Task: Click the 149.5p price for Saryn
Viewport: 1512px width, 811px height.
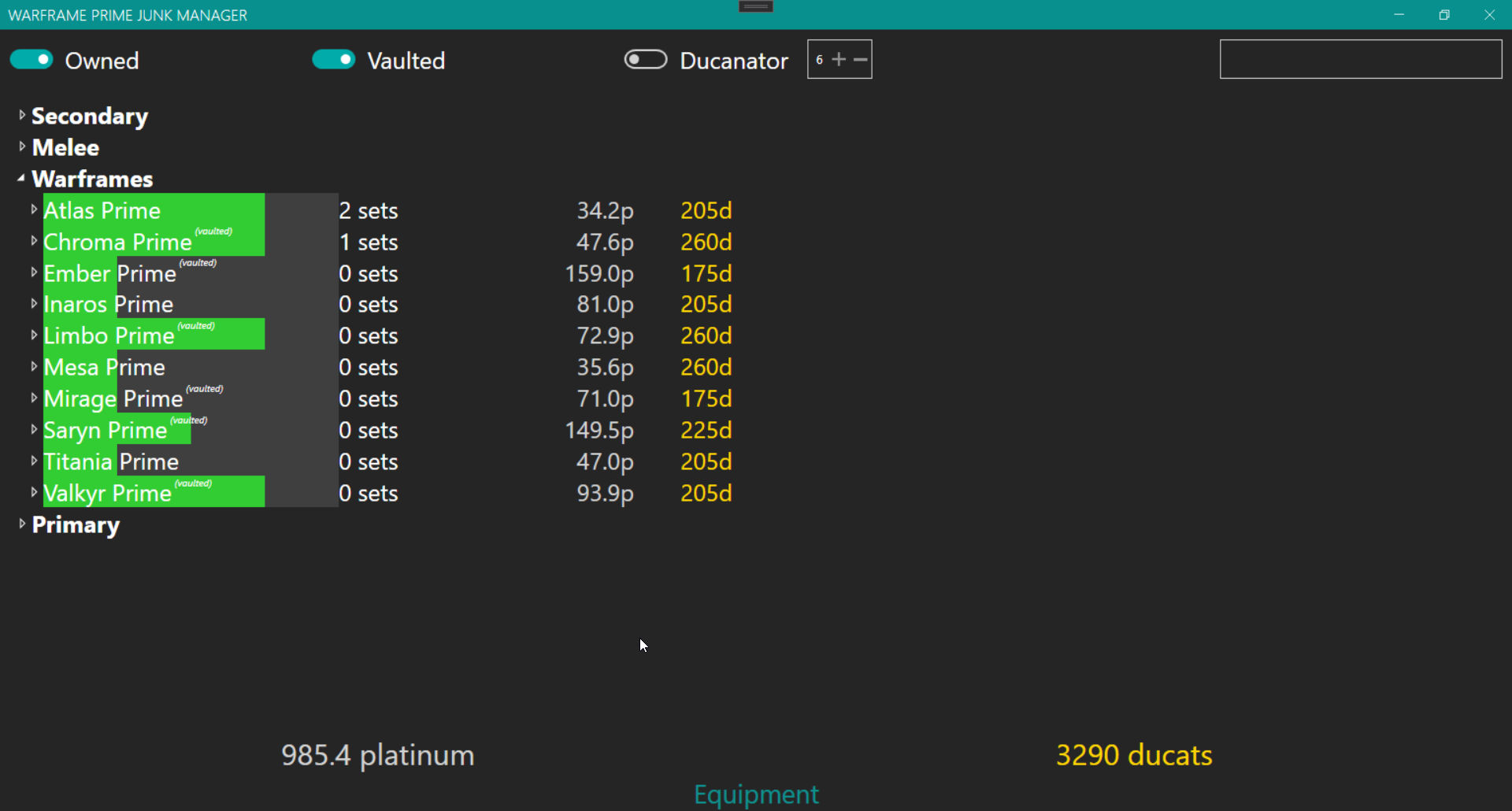Action: [x=599, y=431]
